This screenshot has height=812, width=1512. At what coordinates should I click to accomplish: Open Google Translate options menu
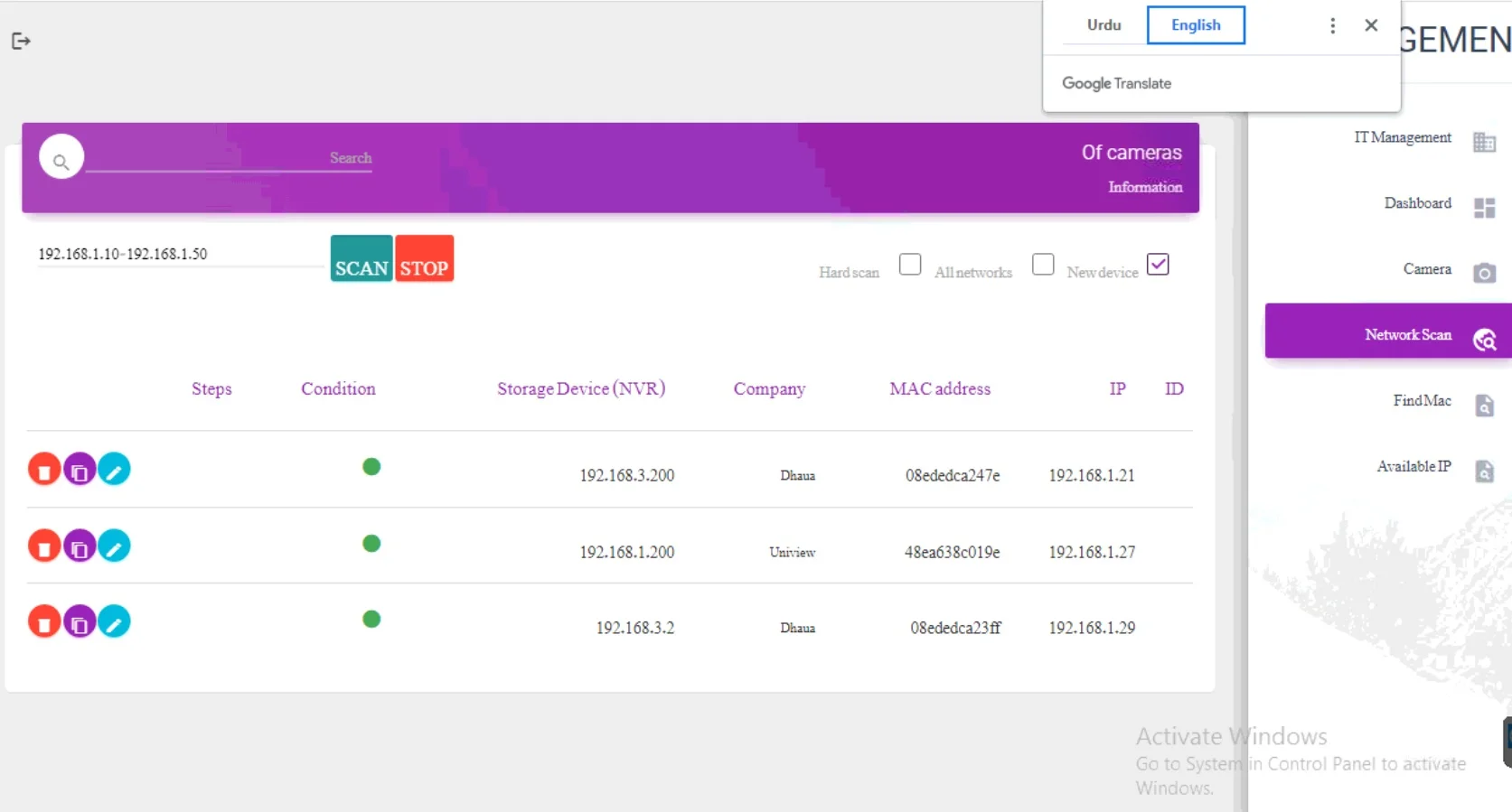coord(1332,25)
